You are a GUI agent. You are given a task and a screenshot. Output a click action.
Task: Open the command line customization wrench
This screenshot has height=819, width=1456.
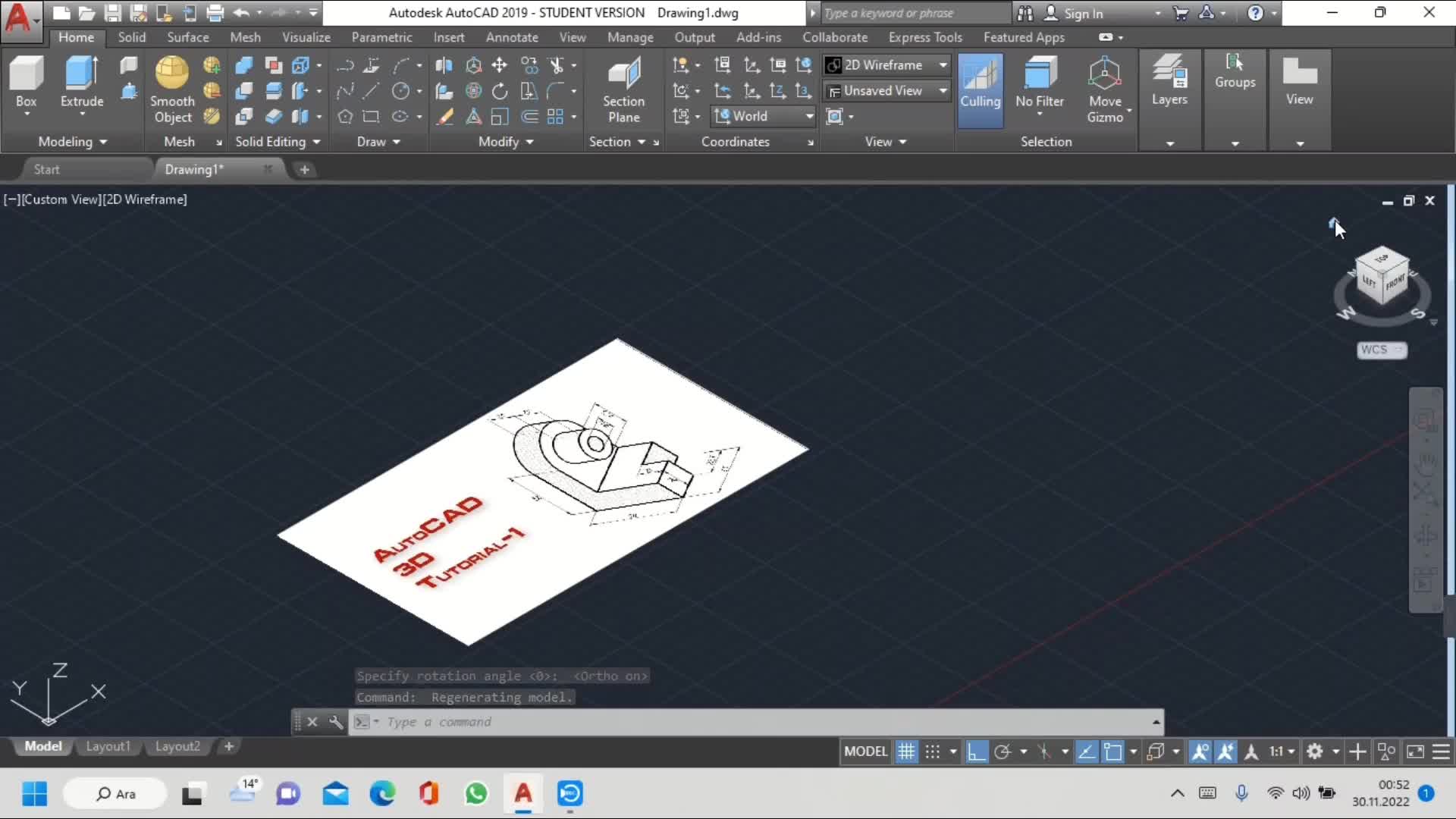pos(336,722)
